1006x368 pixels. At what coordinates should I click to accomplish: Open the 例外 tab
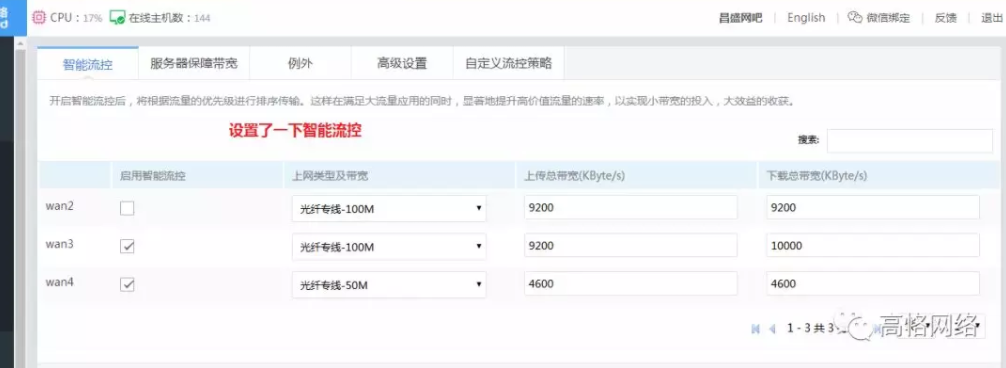[x=300, y=63]
